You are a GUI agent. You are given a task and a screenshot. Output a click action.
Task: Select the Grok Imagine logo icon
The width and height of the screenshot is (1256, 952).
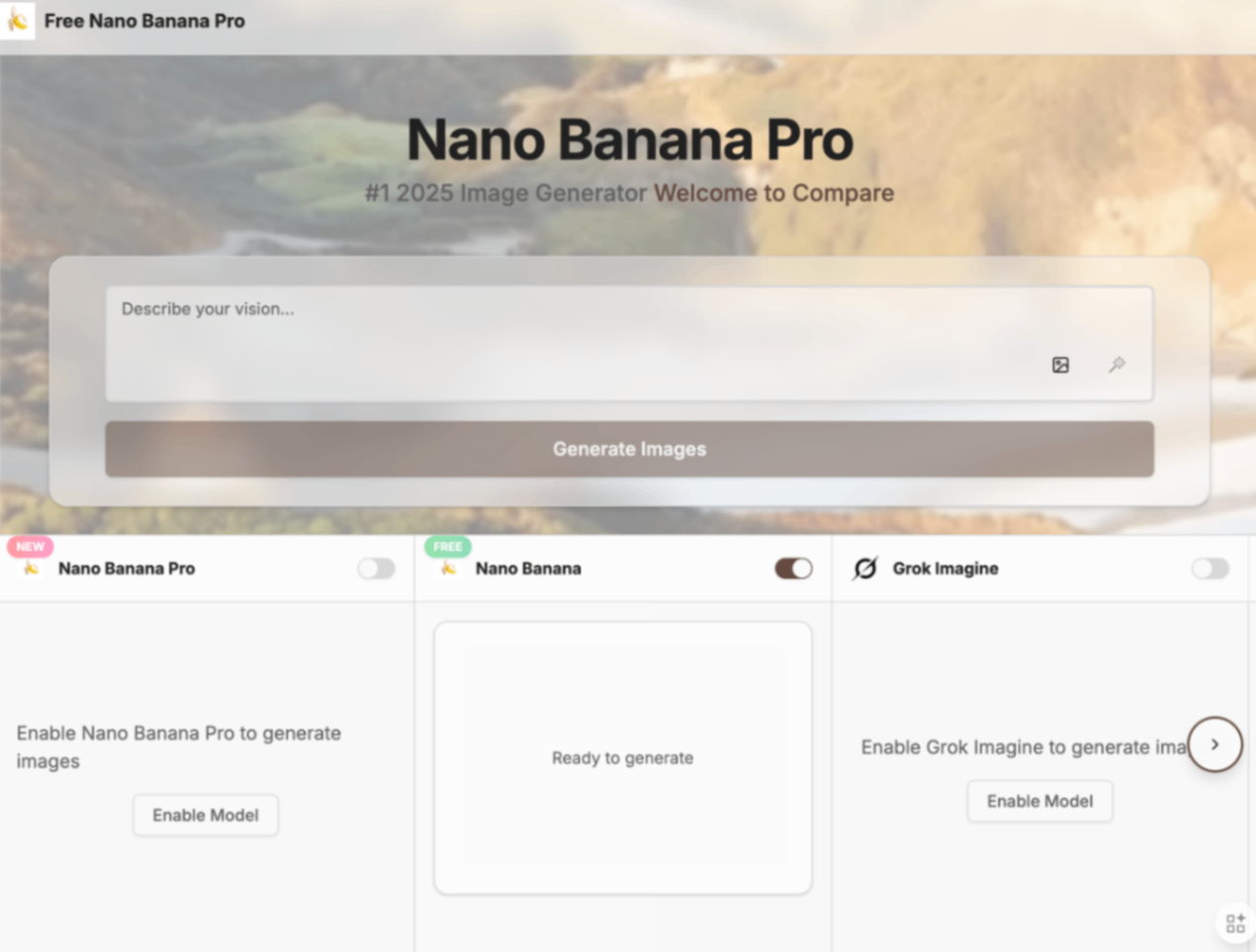[x=865, y=568]
